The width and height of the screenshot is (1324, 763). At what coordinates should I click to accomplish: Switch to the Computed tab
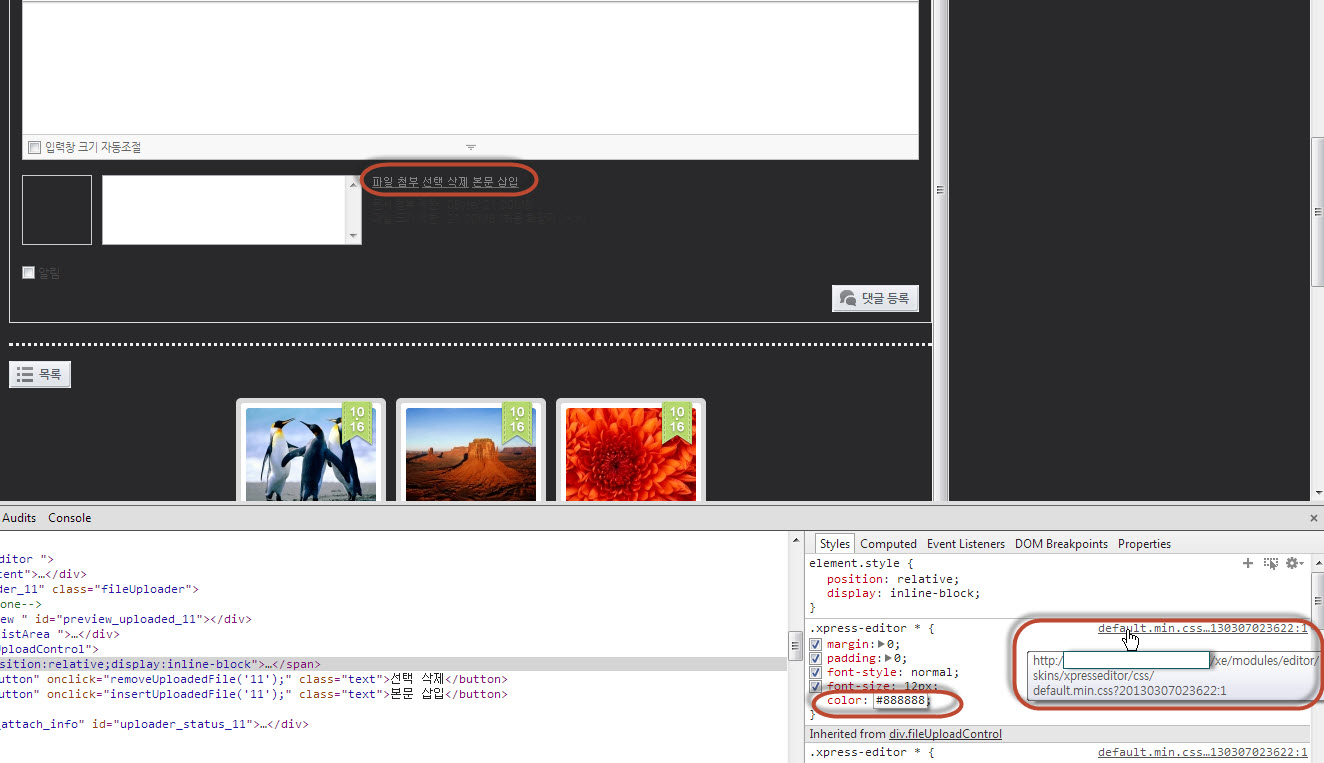(888, 544)
